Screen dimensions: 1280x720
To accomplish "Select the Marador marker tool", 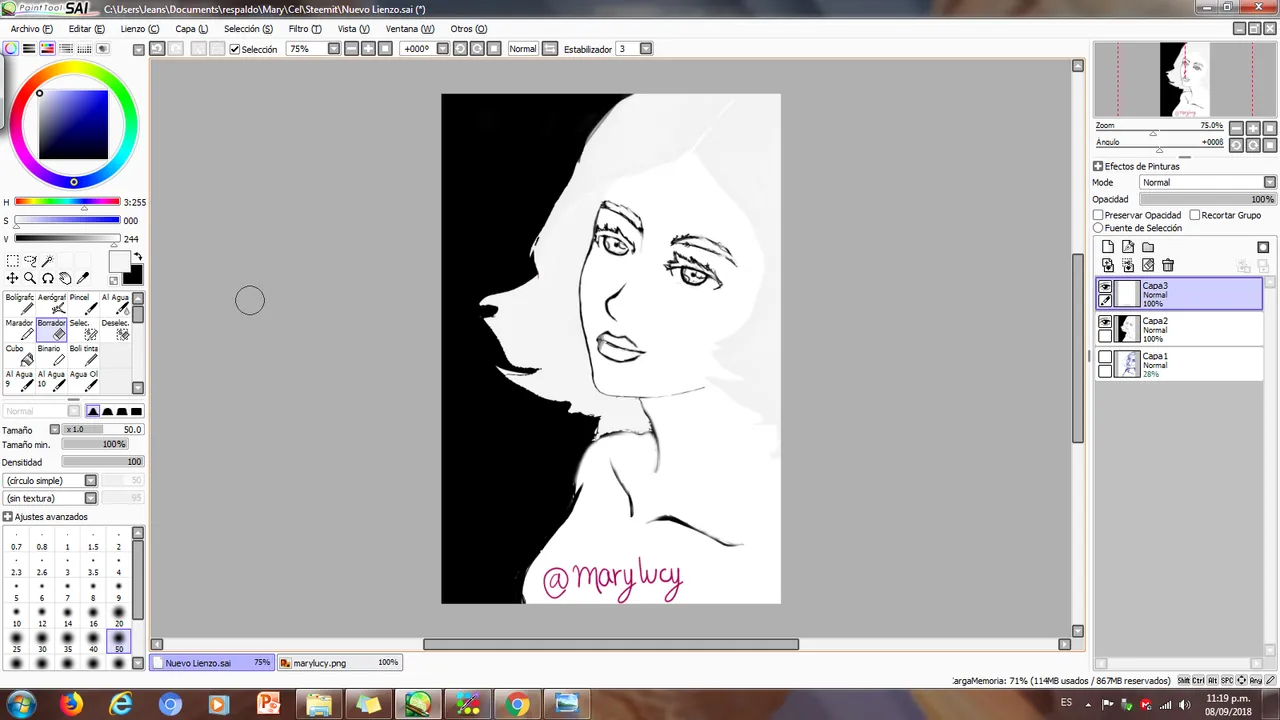I will pyautogui.click(x=20, y=329).
